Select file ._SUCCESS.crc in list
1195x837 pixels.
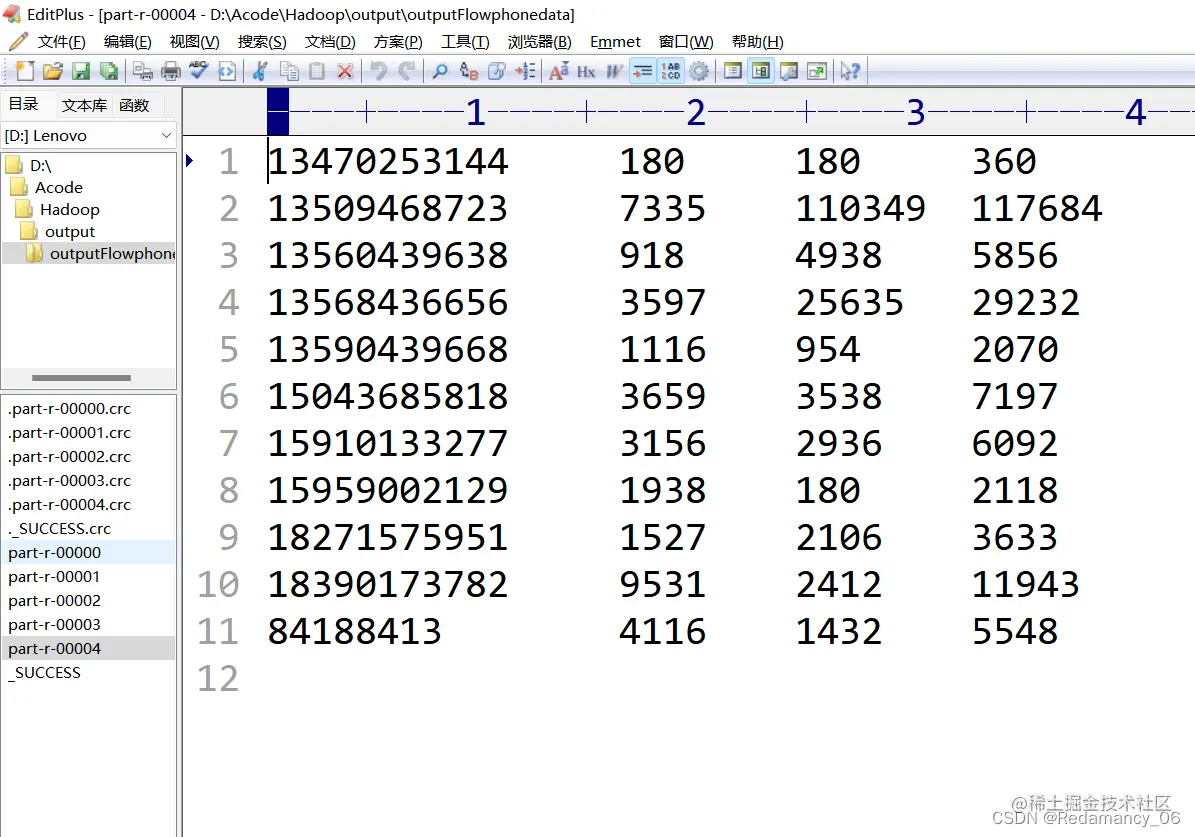point(59,529)
